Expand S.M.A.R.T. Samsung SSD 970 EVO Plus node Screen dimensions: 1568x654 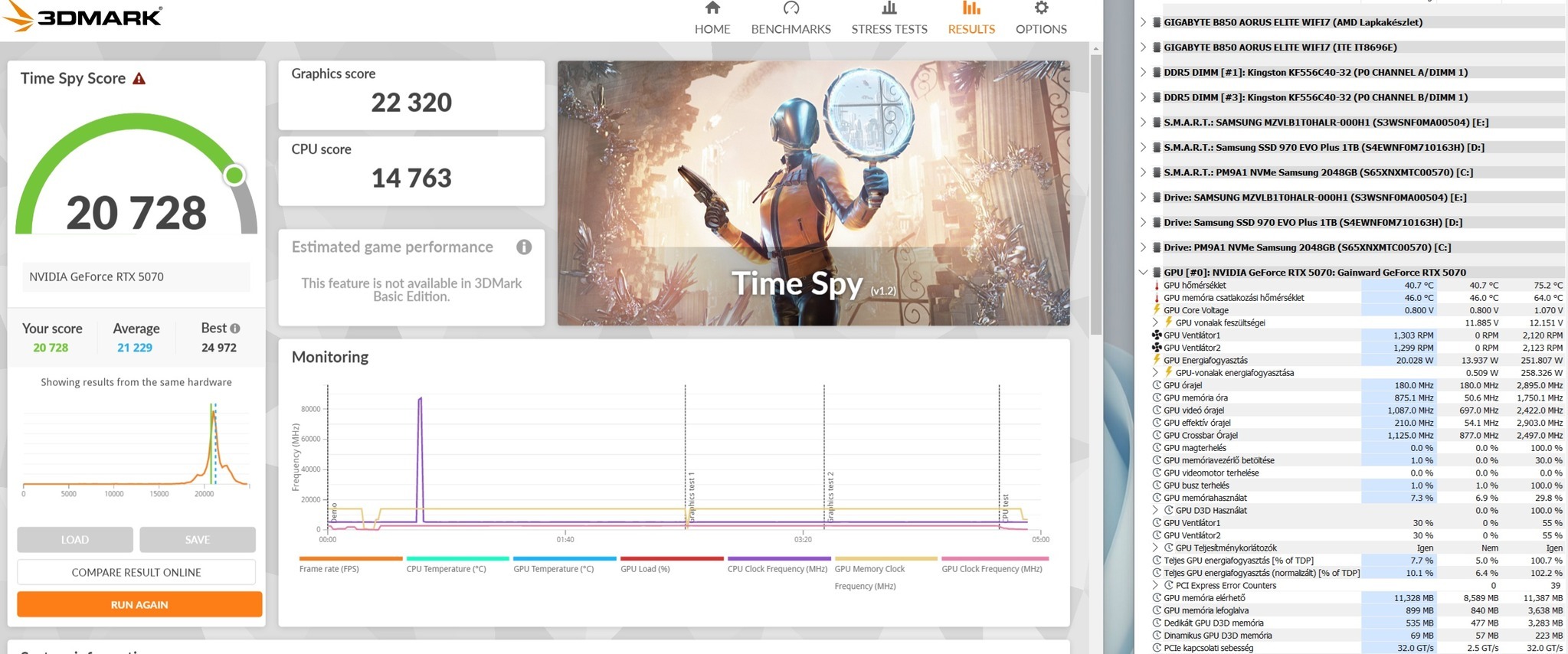tap(1143, 147)
